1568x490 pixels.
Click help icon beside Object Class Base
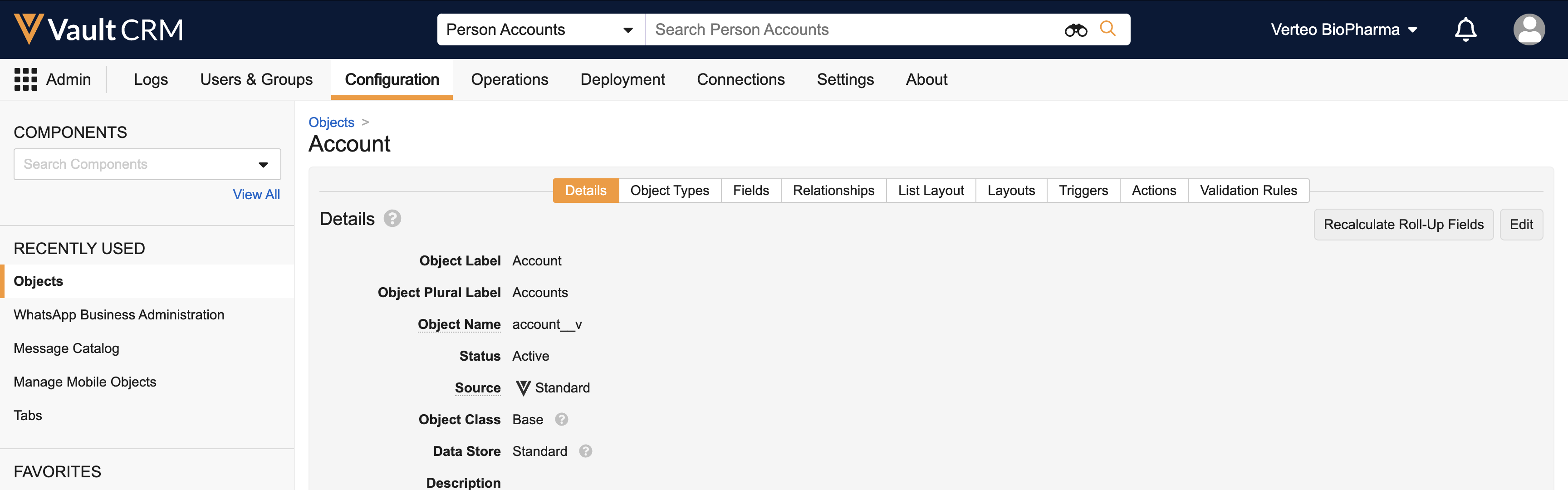click(561, 419)
